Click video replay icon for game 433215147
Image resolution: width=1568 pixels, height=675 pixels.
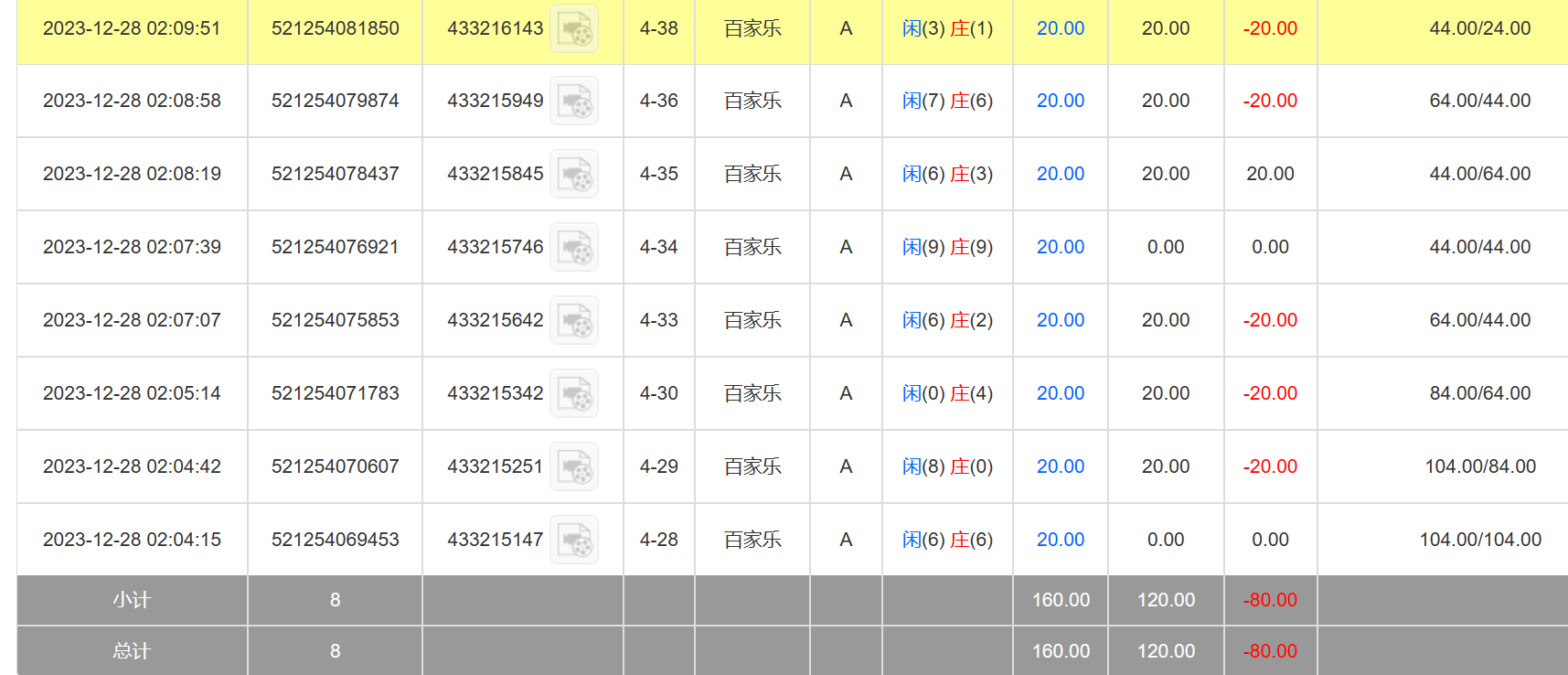[x=573, y=540]
